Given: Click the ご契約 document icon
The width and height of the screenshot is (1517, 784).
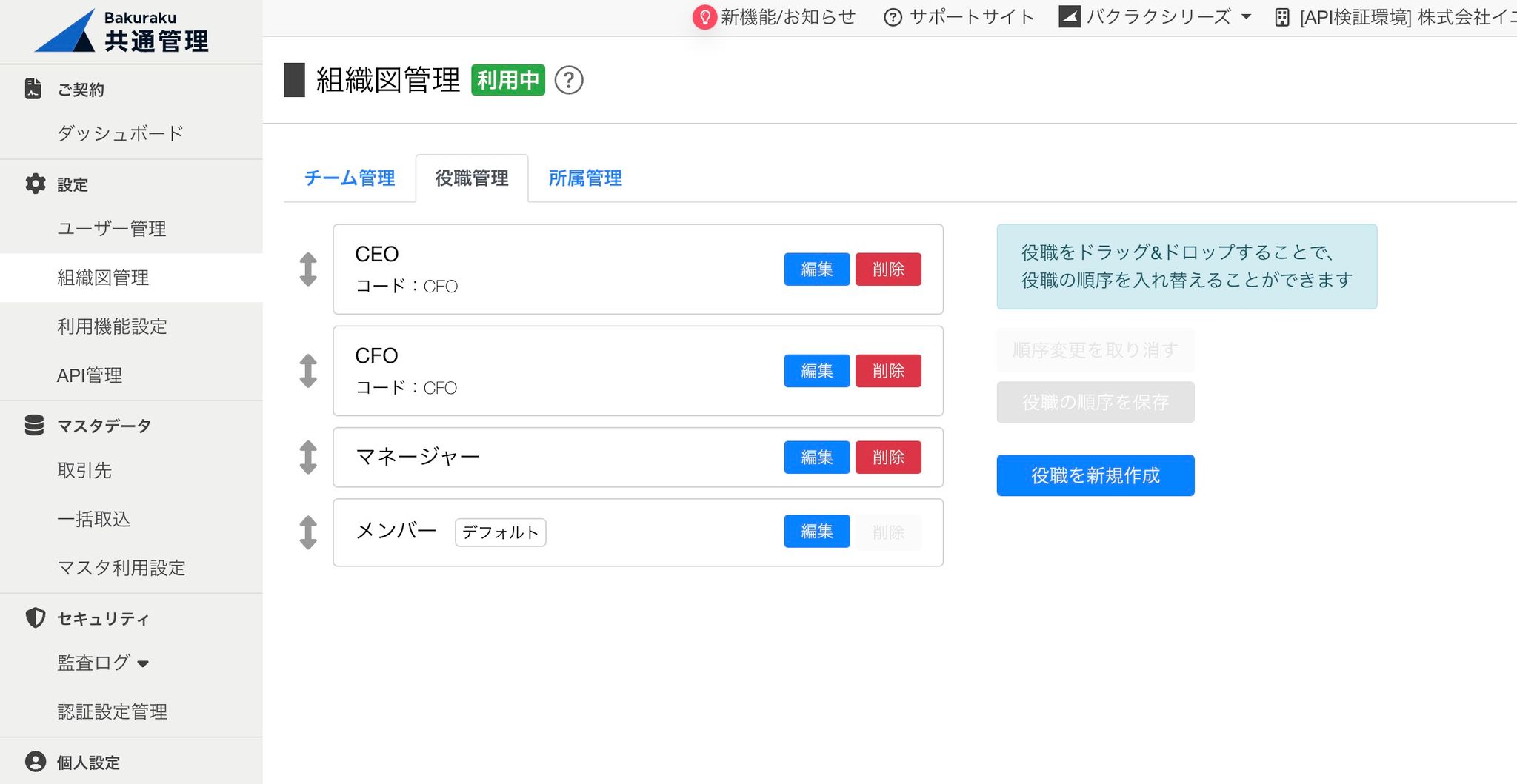Looking at the screenshot, I should (33, 88).
